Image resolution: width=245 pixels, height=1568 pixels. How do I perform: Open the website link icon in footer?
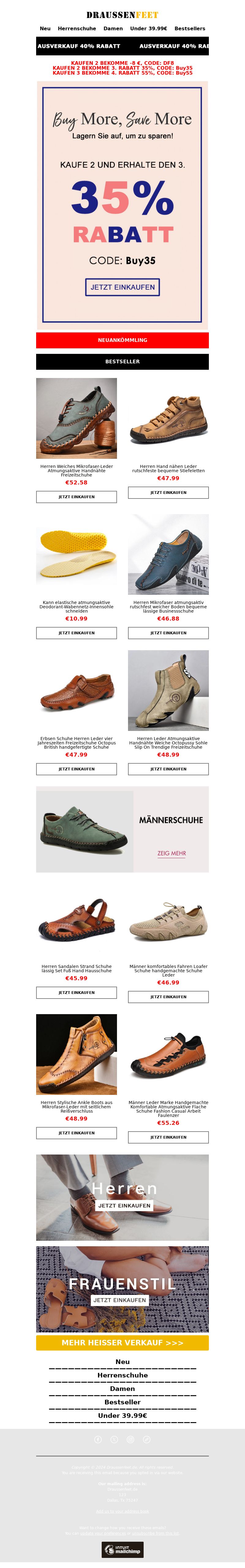point(146,1440)
